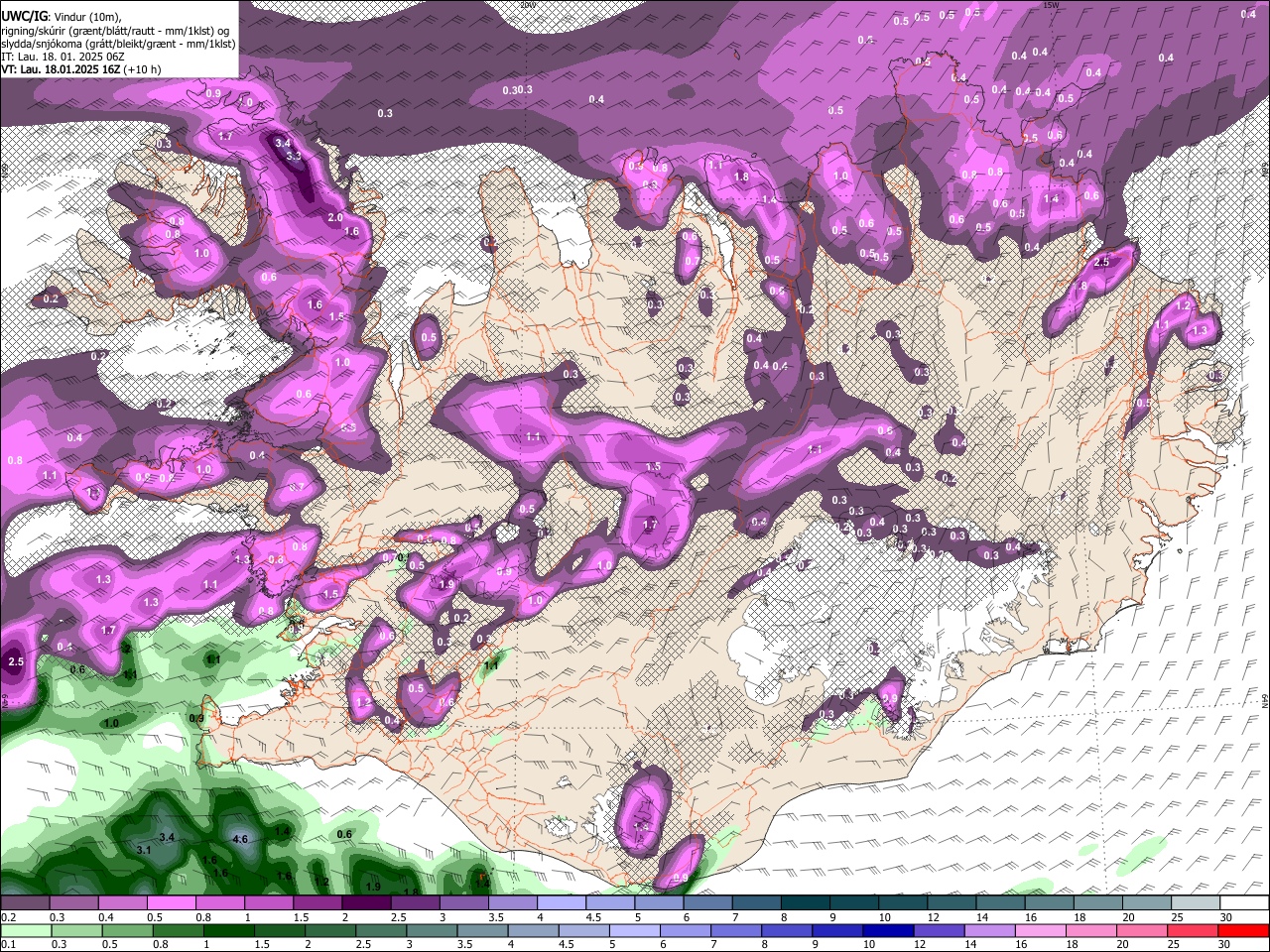Click the 3.3 snow value in the Westfjords

pyautogui.click(x=294, y=156)
